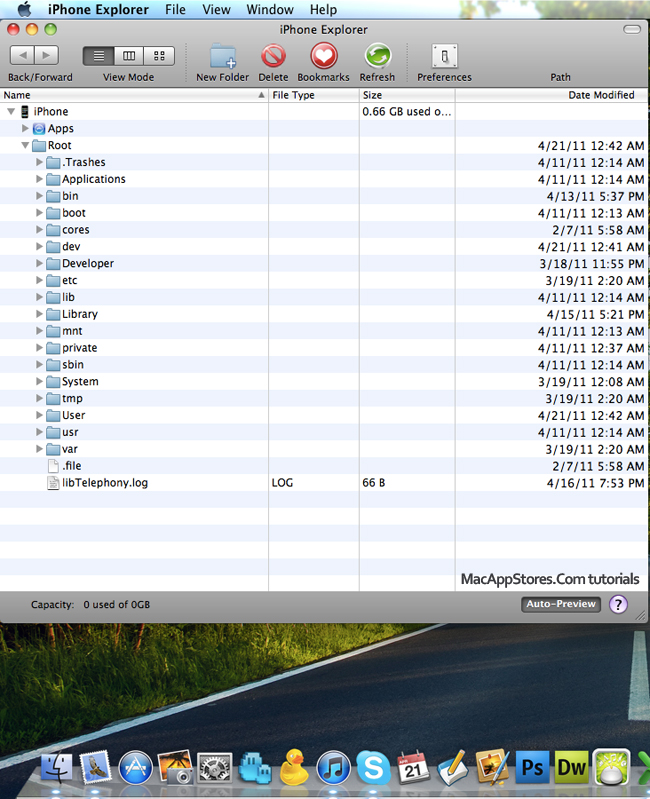Open System Preferences gear in Dock
Screen dimensions: 650x799
214,768
